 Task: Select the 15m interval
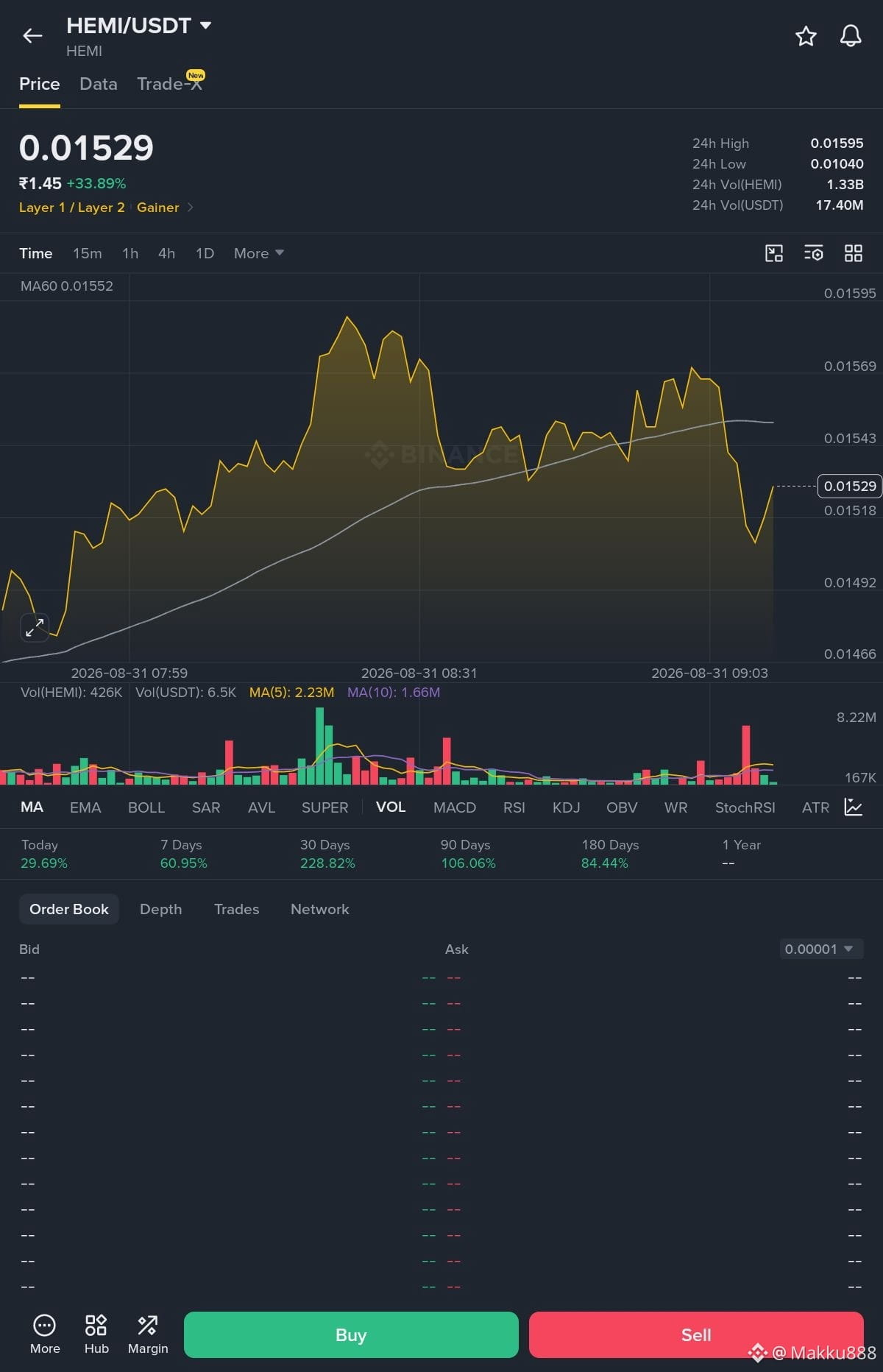coord(88,253)
